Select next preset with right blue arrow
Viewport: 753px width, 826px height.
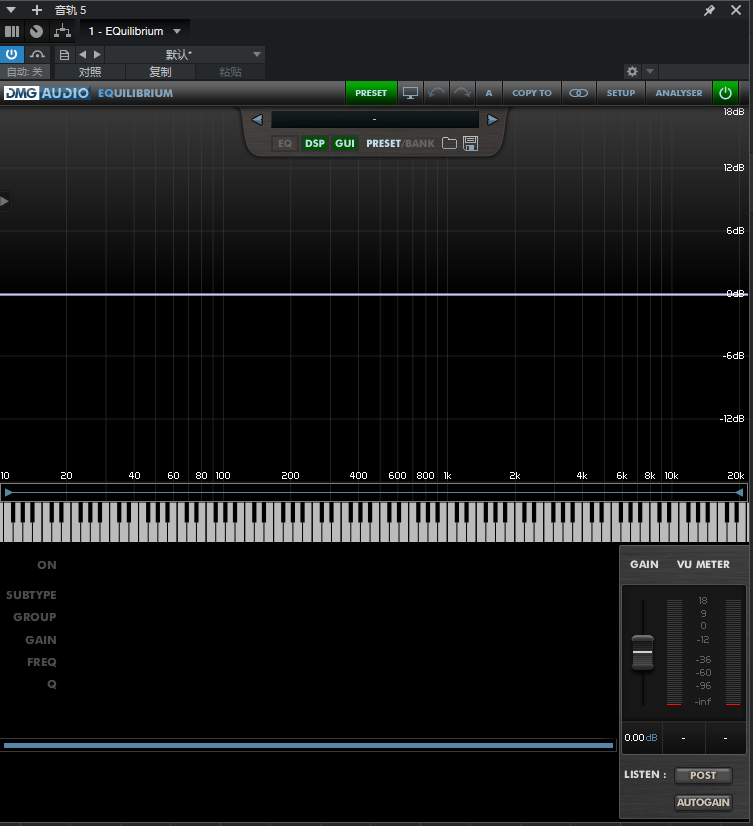pyautogui.click(x=492, y=120)
